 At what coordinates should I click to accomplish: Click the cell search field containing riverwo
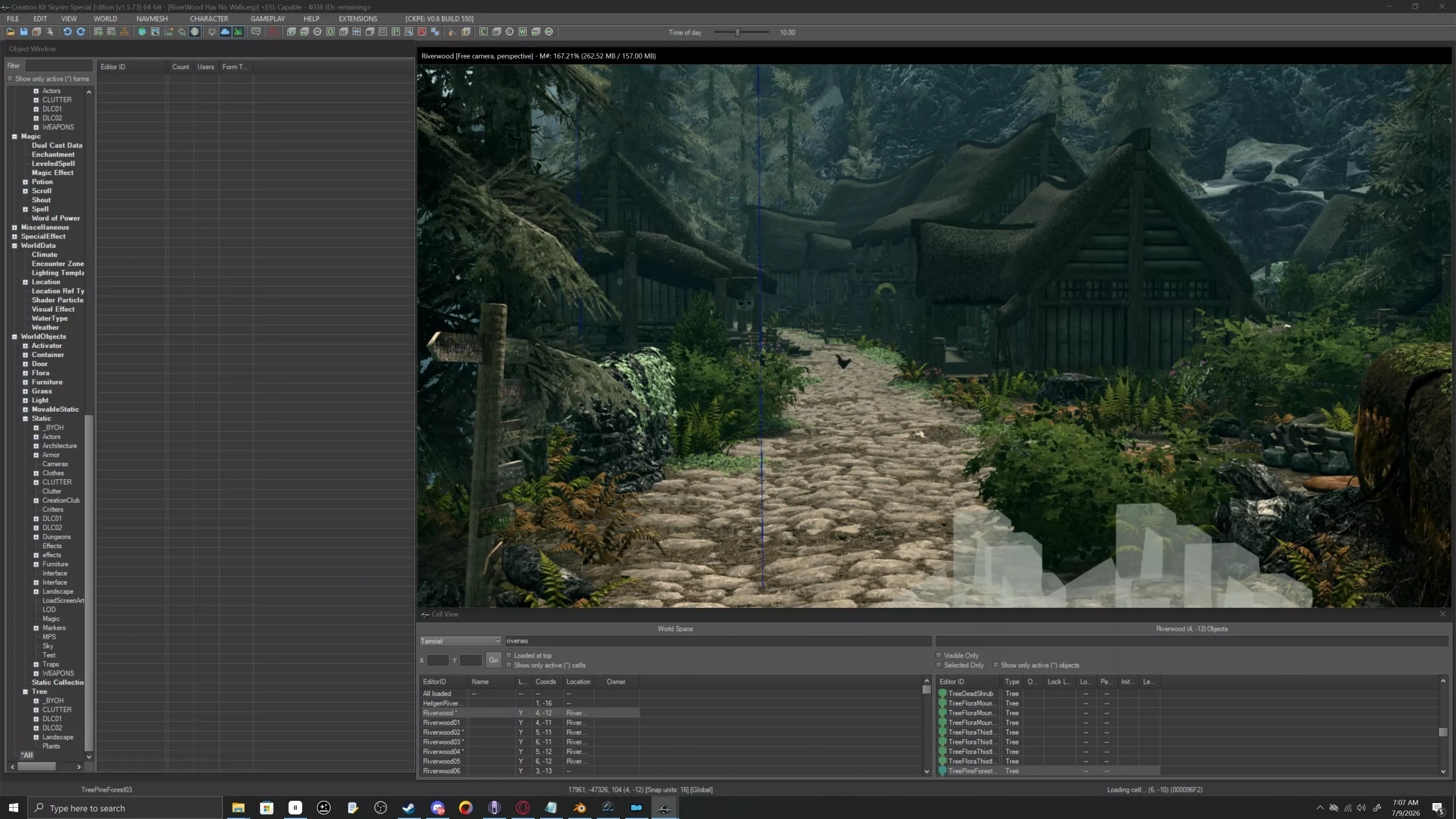pyautogui.click(x=718, y=641)
